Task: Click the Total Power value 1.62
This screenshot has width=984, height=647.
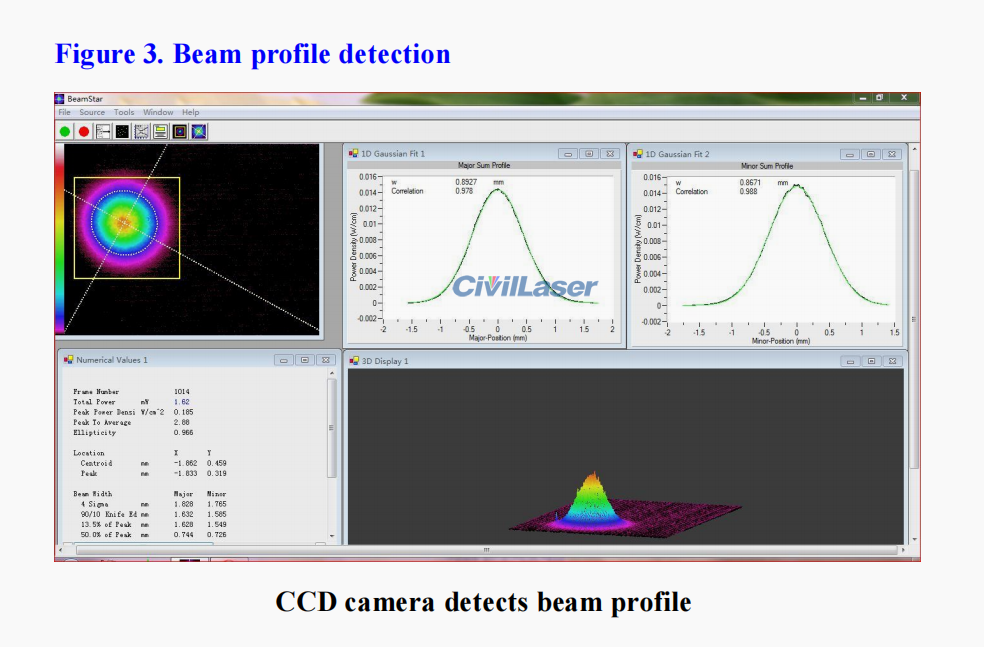Action: [x=182, y=402]
